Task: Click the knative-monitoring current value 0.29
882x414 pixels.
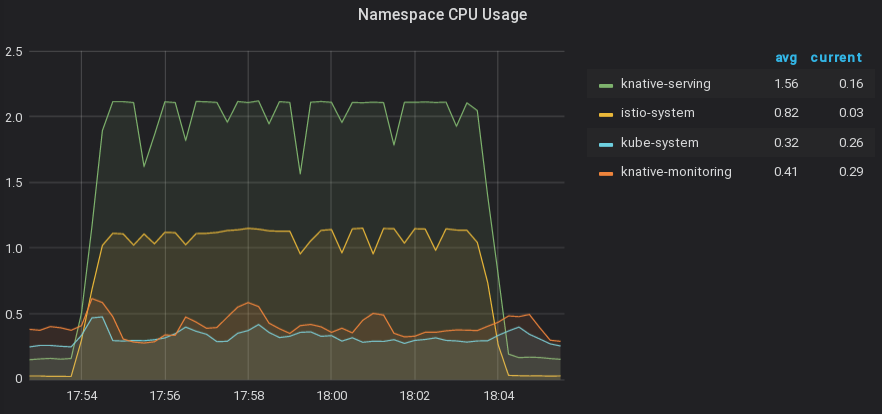Action: point(851,171)
